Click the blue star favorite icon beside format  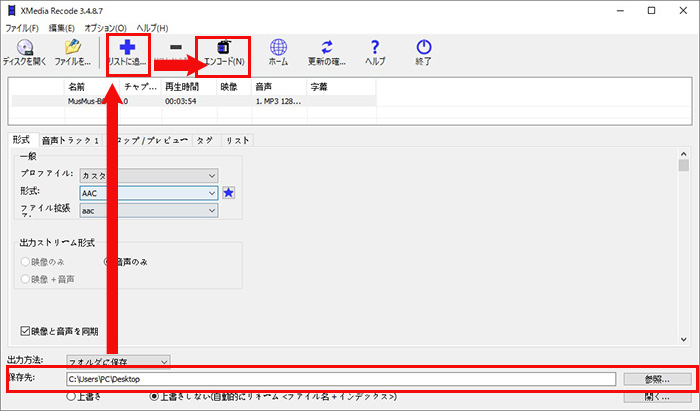point(228,192)
